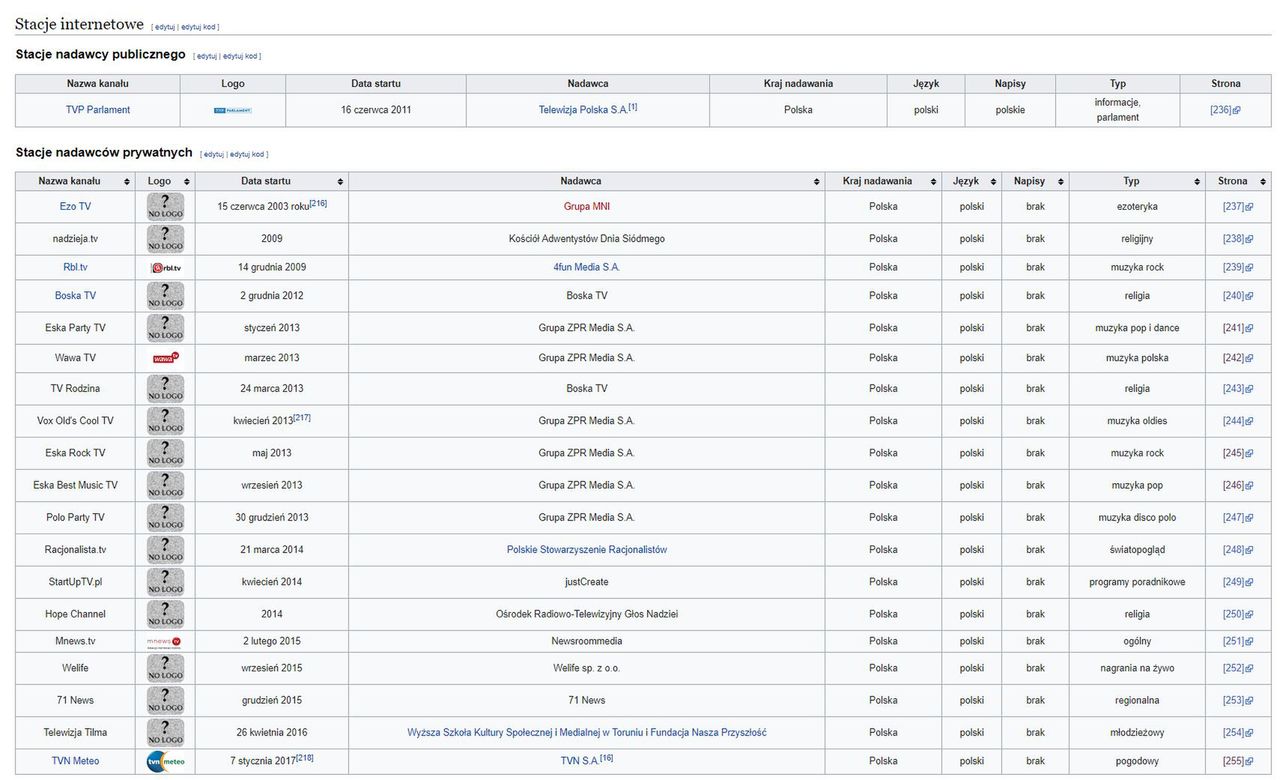Screen dimensions: 1280x780
Task: Open the red Grupa MNI link
Action: (587, 207)
